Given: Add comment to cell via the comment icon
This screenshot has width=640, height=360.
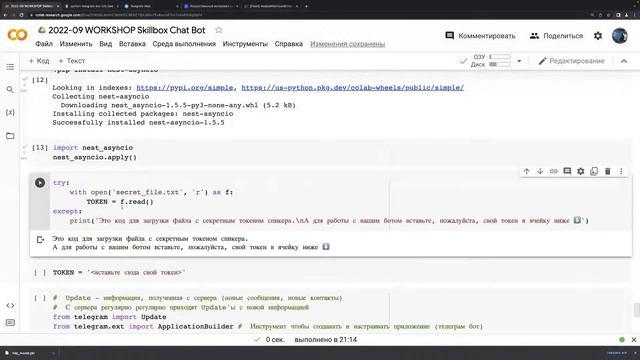Looking at the screenshot, I should pos(567,171).
